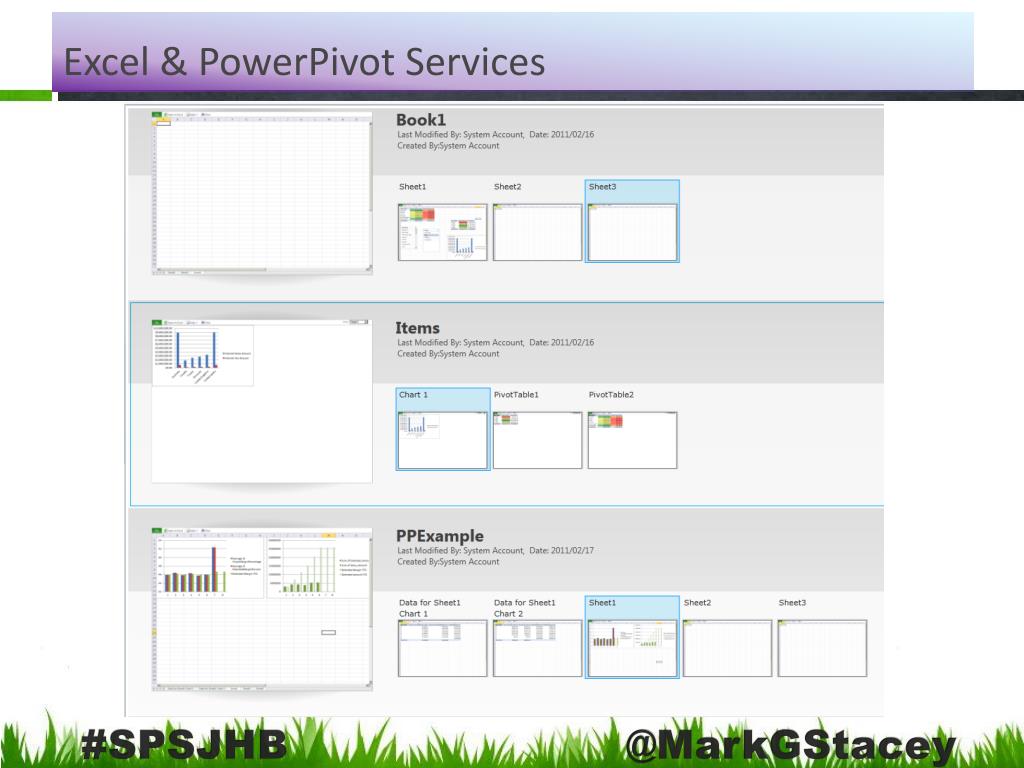The image size is (1024, 768).
Task: Open the Book1 large preview thumbnail
Action: 262,193
